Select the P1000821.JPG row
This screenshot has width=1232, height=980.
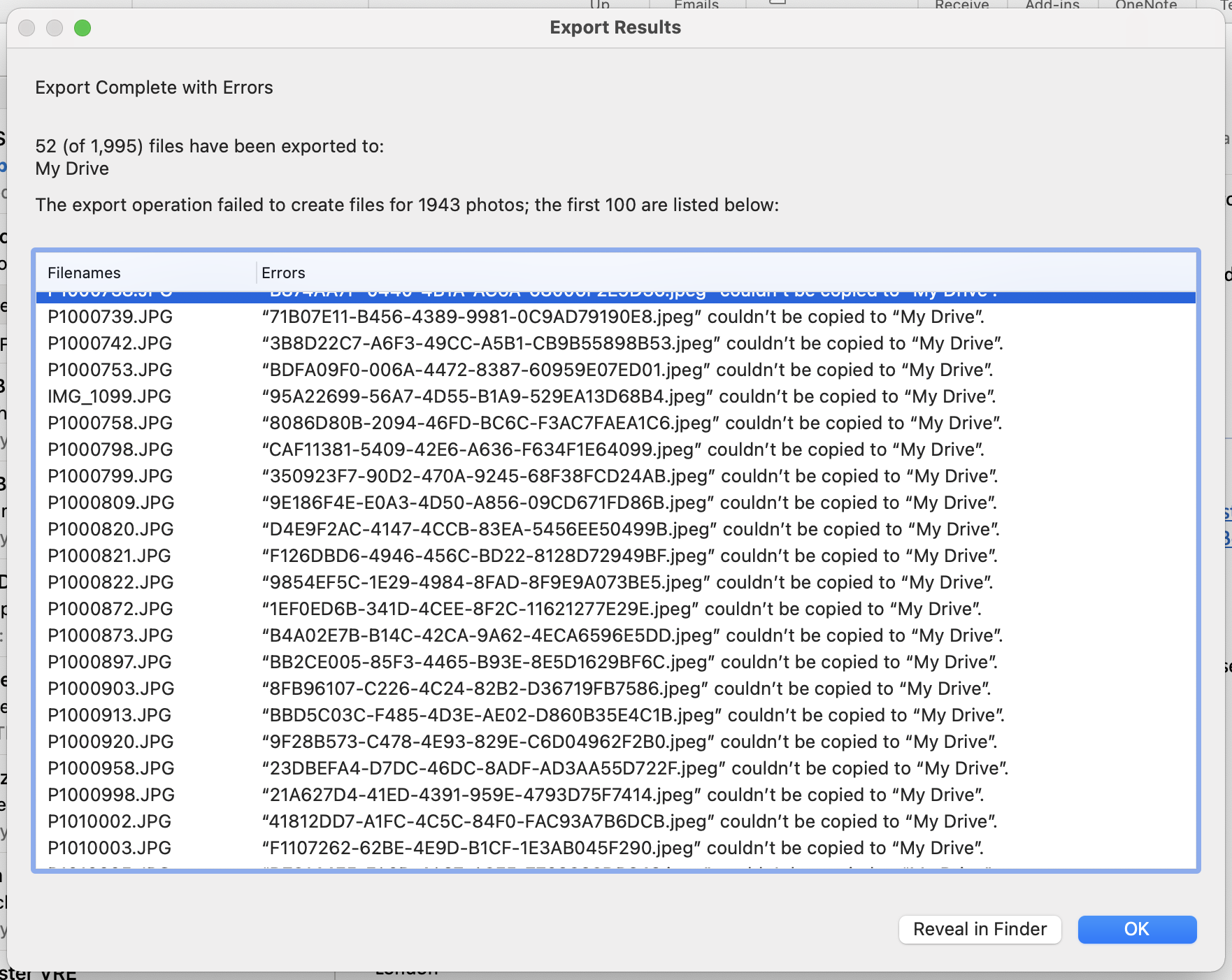(x=616, y=556)
